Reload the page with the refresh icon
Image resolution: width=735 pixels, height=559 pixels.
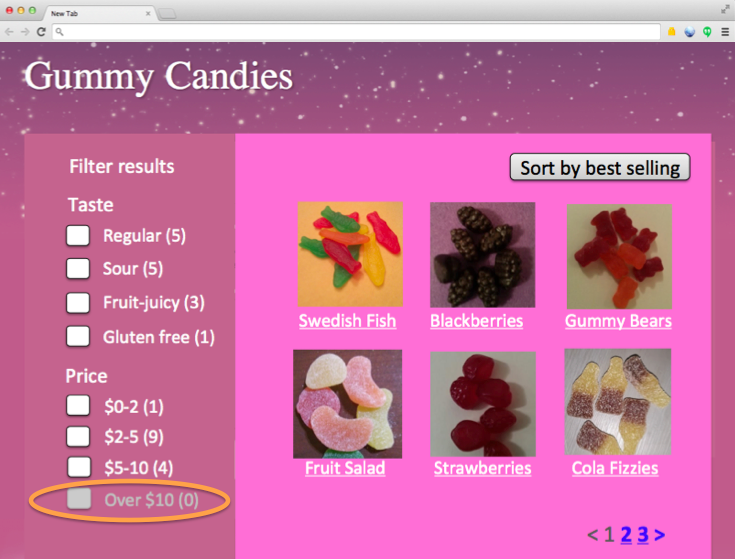point(41,32)
